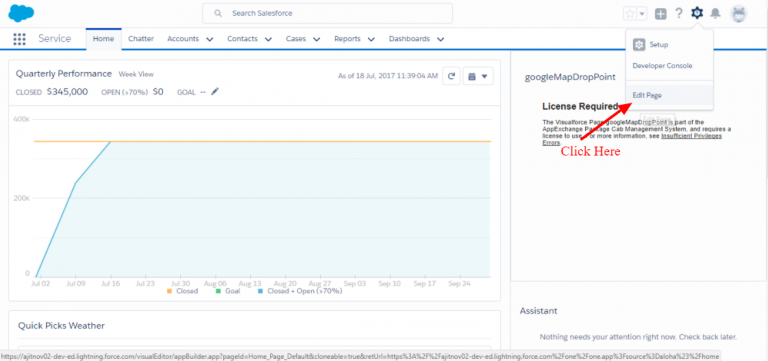Click the Global Actions plus icon
Screen dimensions: 768x361
pos(661,14)
